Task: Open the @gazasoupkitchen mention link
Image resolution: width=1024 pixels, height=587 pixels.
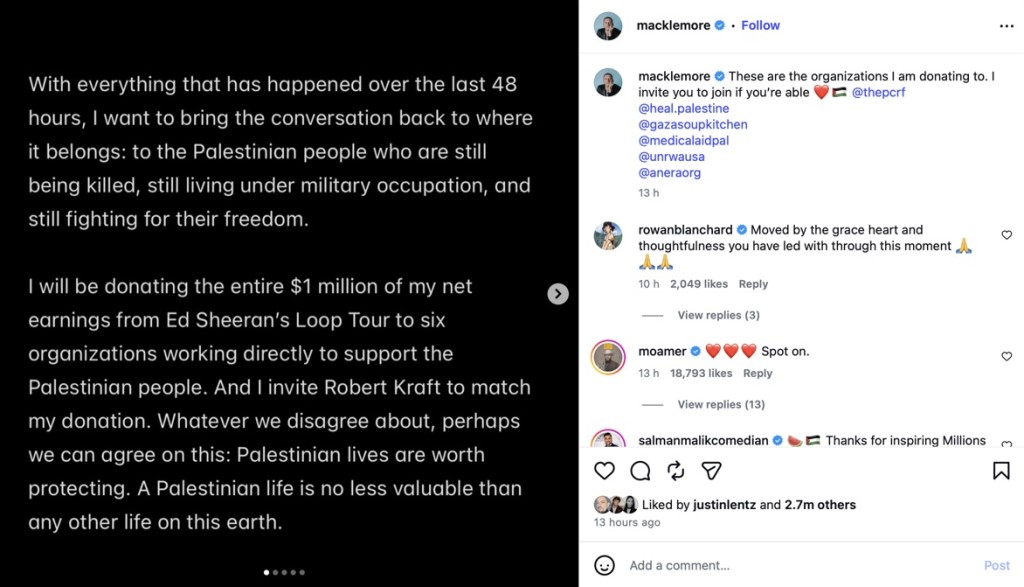Action: pos(693,125)
